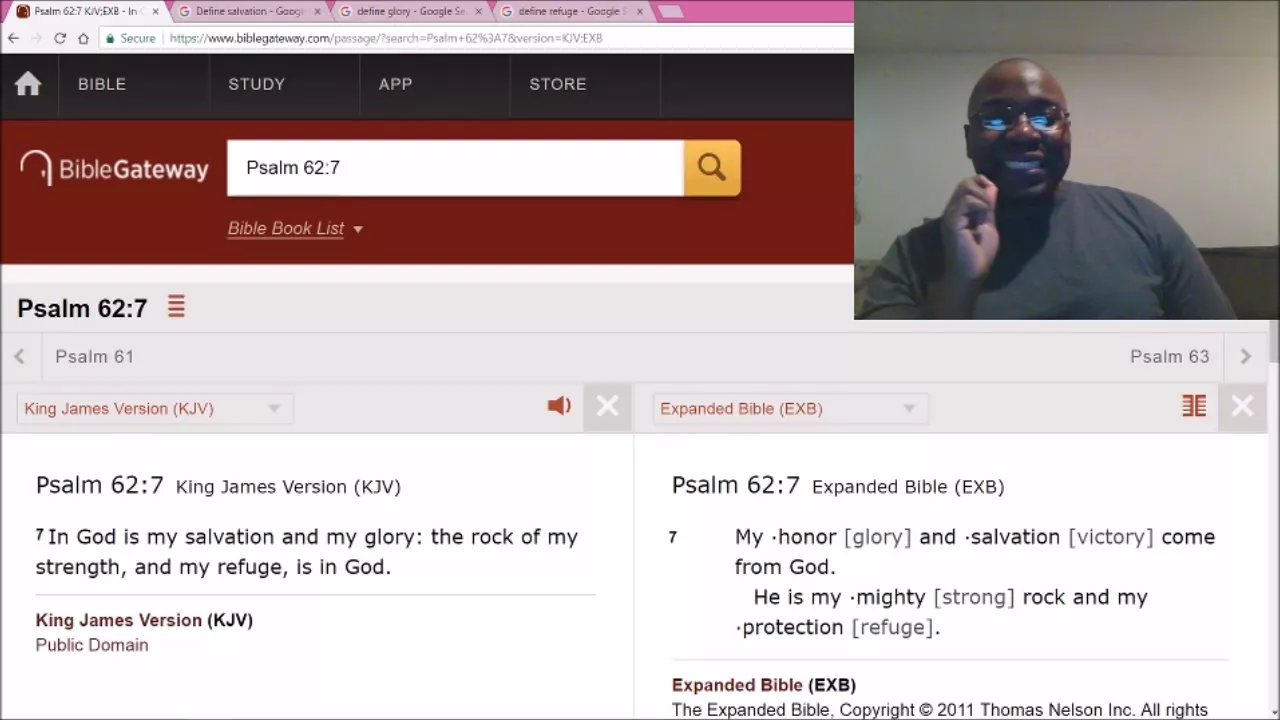Open page options icon beside Psalm 62:7 heading
Image resolution: width=1280 pixels, height=720 pixels.
pos(176,307)
